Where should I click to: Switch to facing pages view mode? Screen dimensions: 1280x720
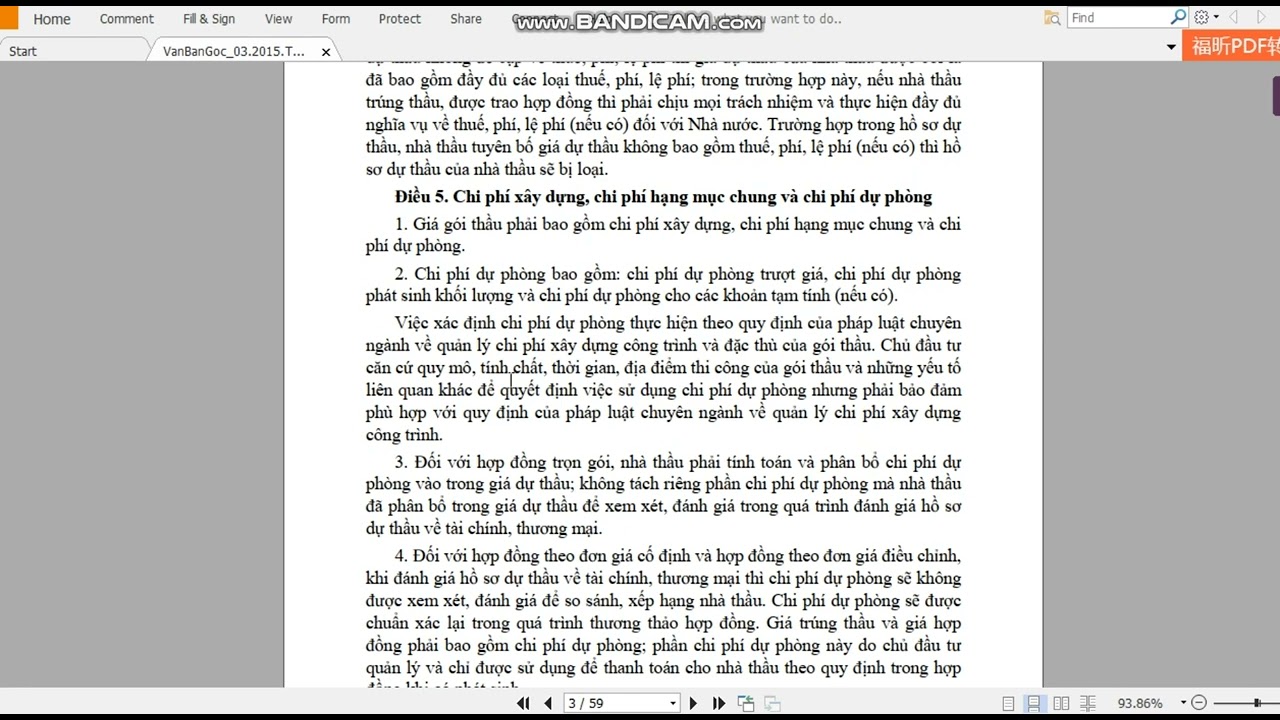tap(1061, 703)
